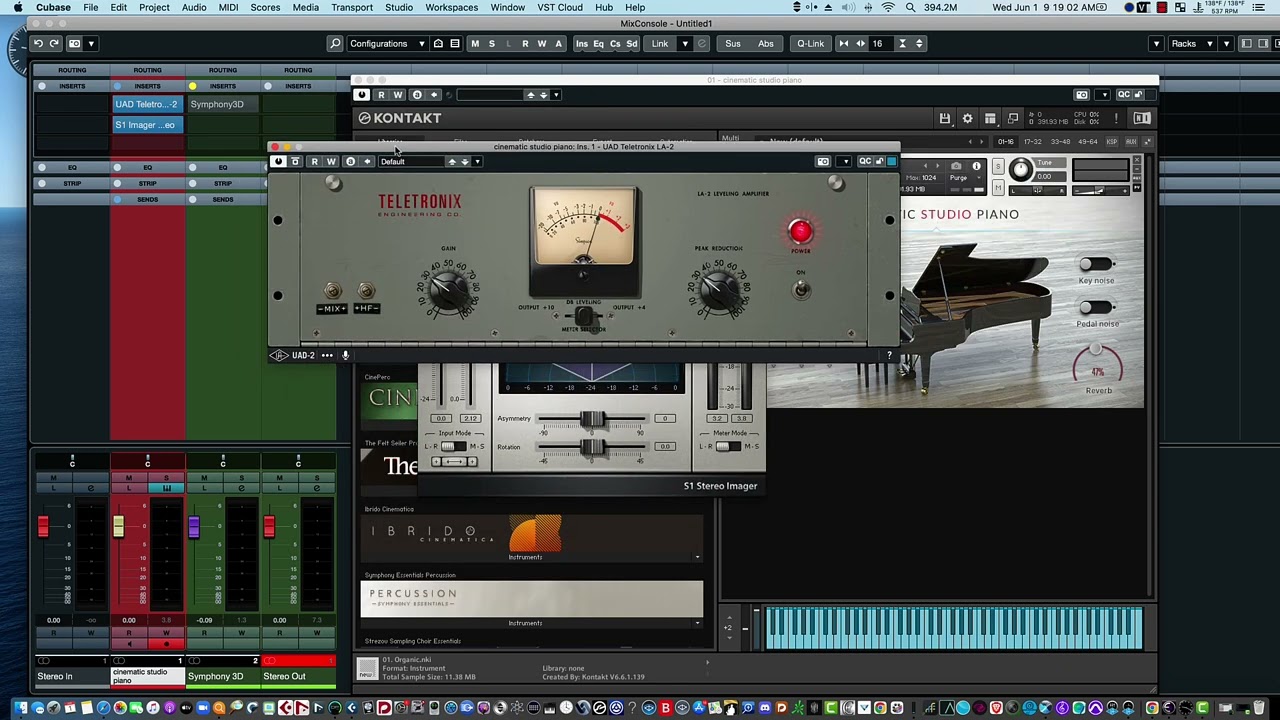Click the UAD plugin help question mark

889,355
